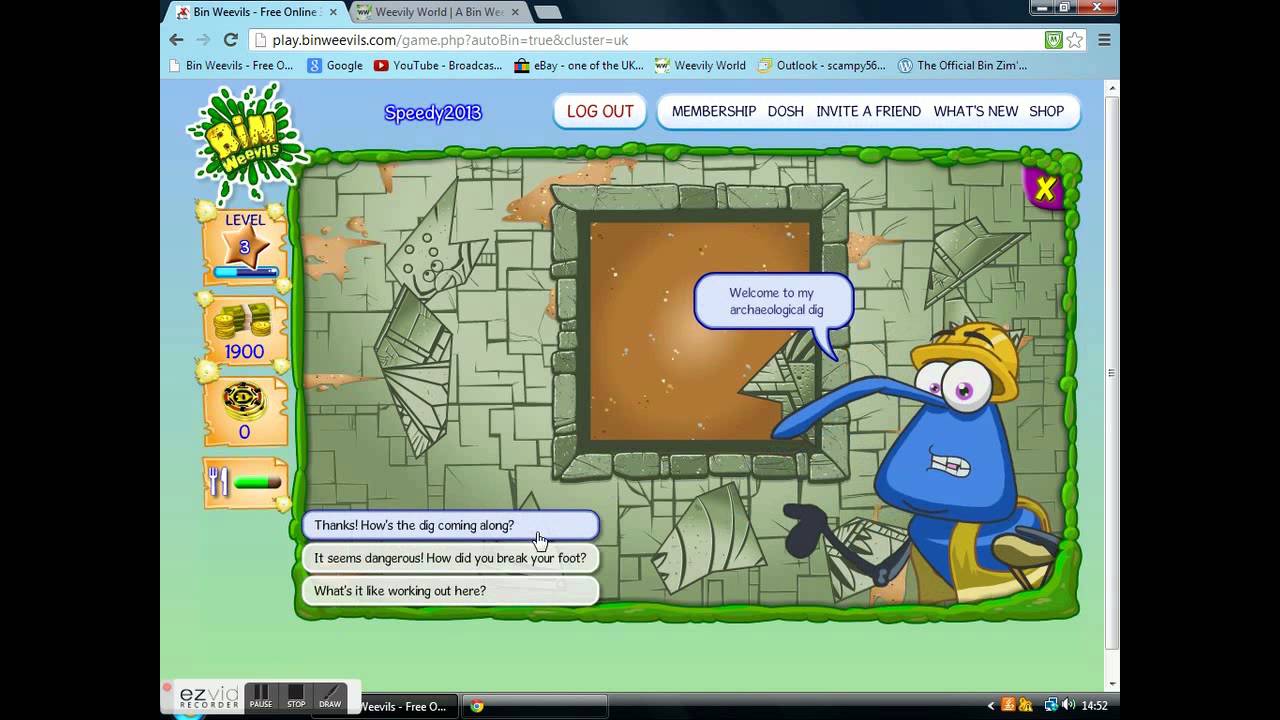Click the fork and knife food icon
1280x720 pixels.
pos(219,483)
